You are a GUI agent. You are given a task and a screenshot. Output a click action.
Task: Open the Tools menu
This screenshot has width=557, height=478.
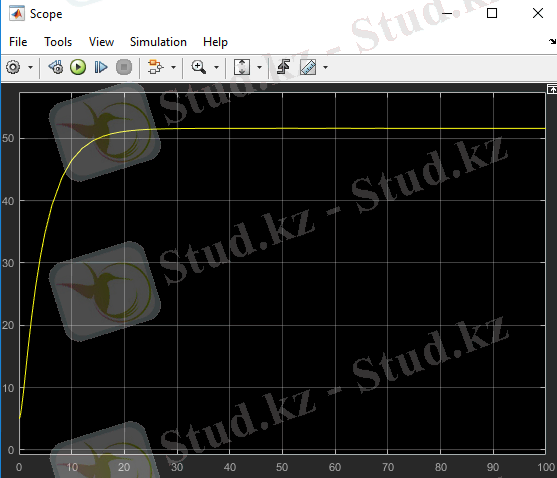point(58,42)
